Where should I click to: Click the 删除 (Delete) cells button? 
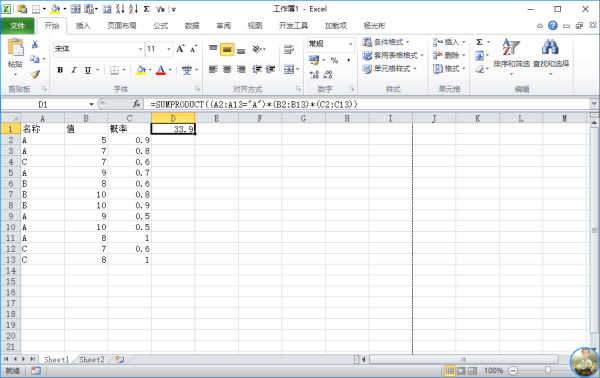(x=449, y=55)
